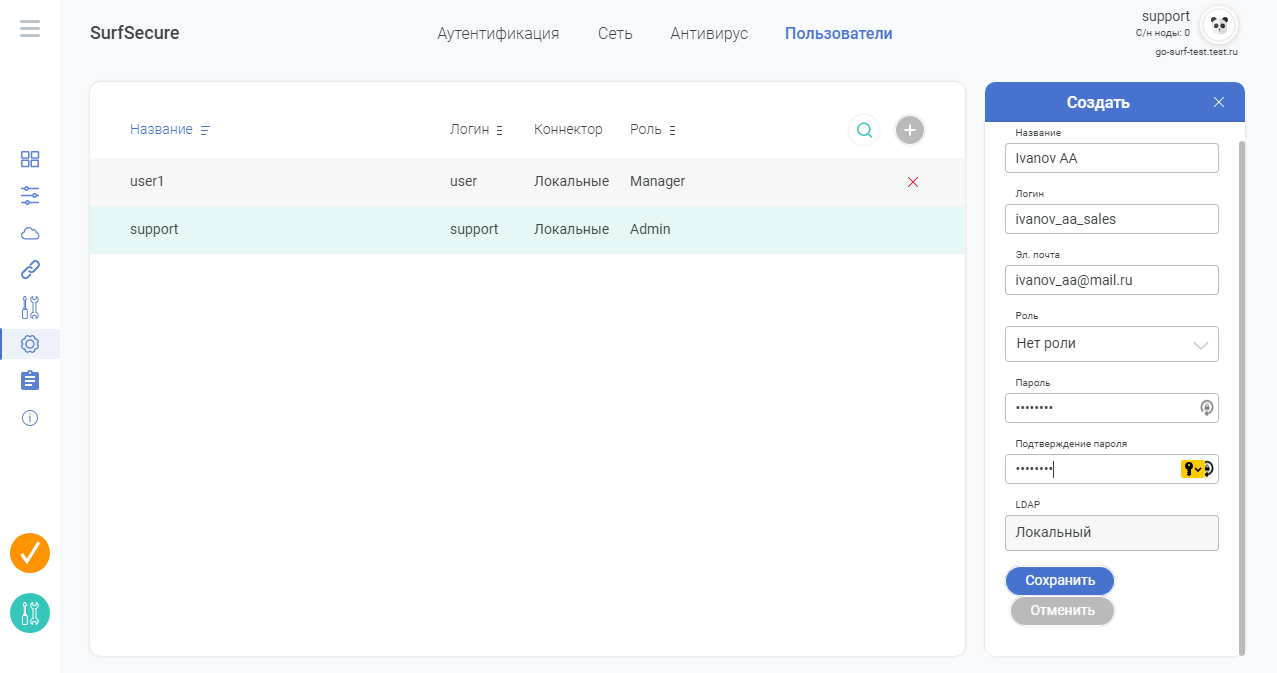Click the Manager role cell
Viewport: 1277px width, 673px height.
click(x=657, y=182)
